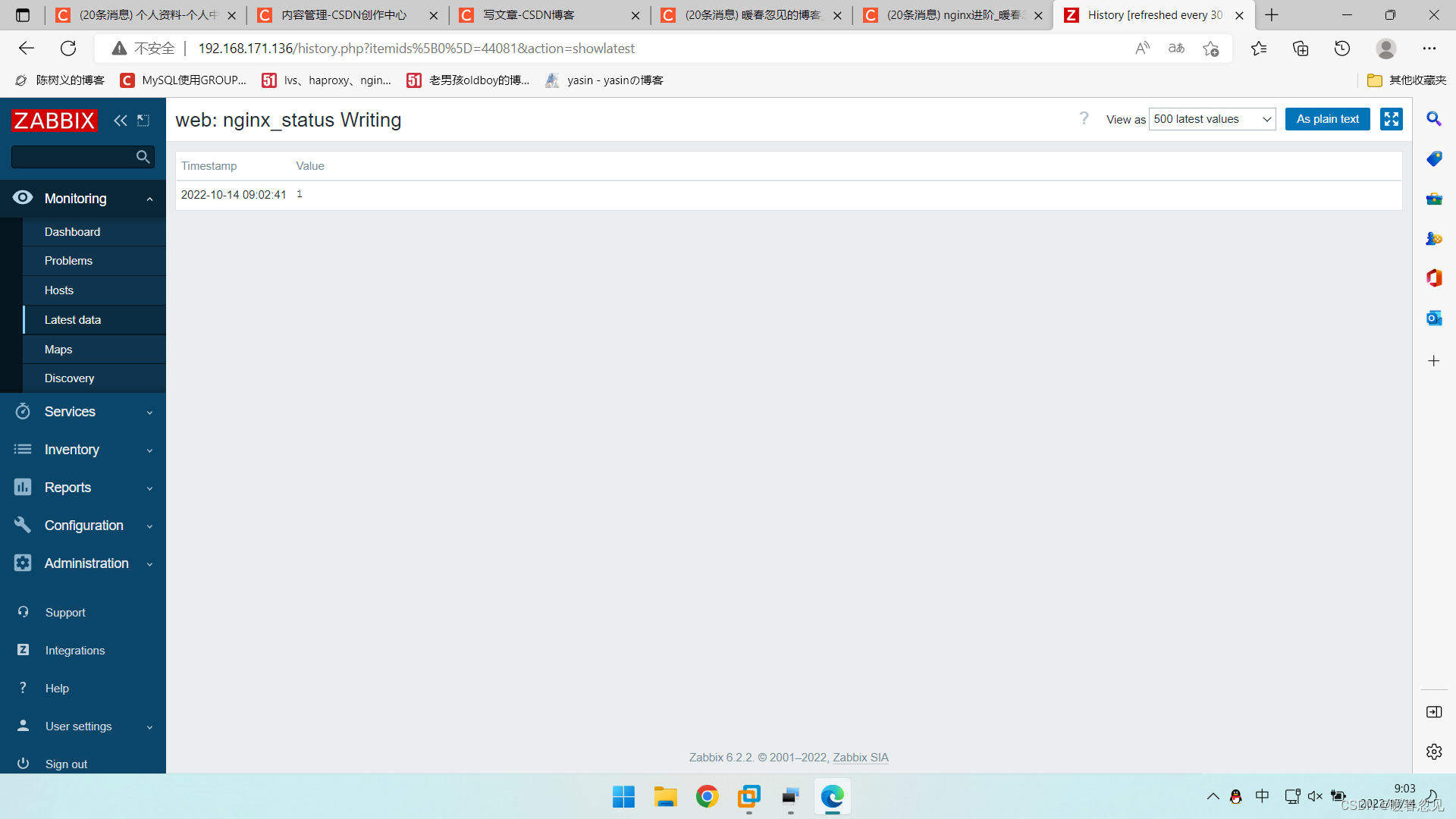Click the As plain text button
This screenshot has height=819, width=1456.
(1327, 119)
